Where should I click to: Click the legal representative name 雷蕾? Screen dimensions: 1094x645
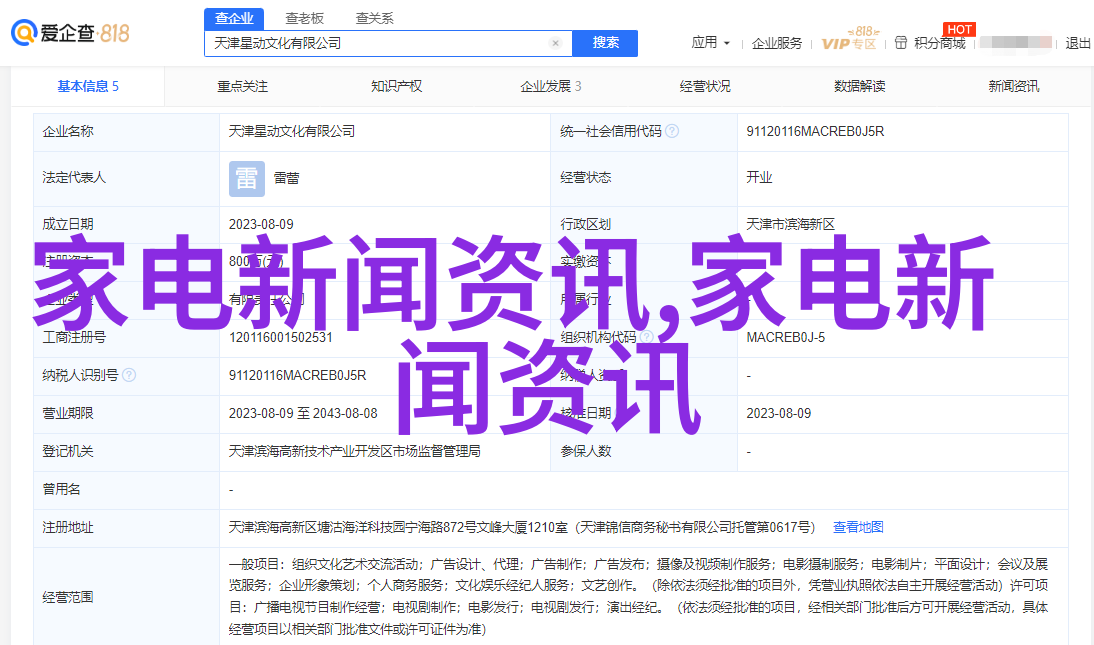pyautogui.click(x=286, y=178)
